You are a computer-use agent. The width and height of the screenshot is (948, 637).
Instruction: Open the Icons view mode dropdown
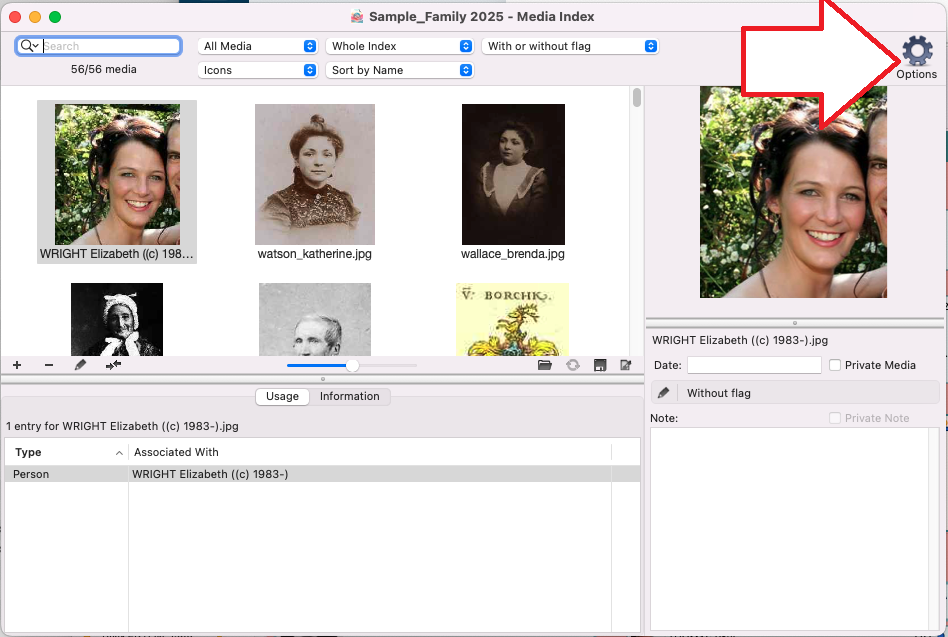pyautogui.click(x=259, y=70)
